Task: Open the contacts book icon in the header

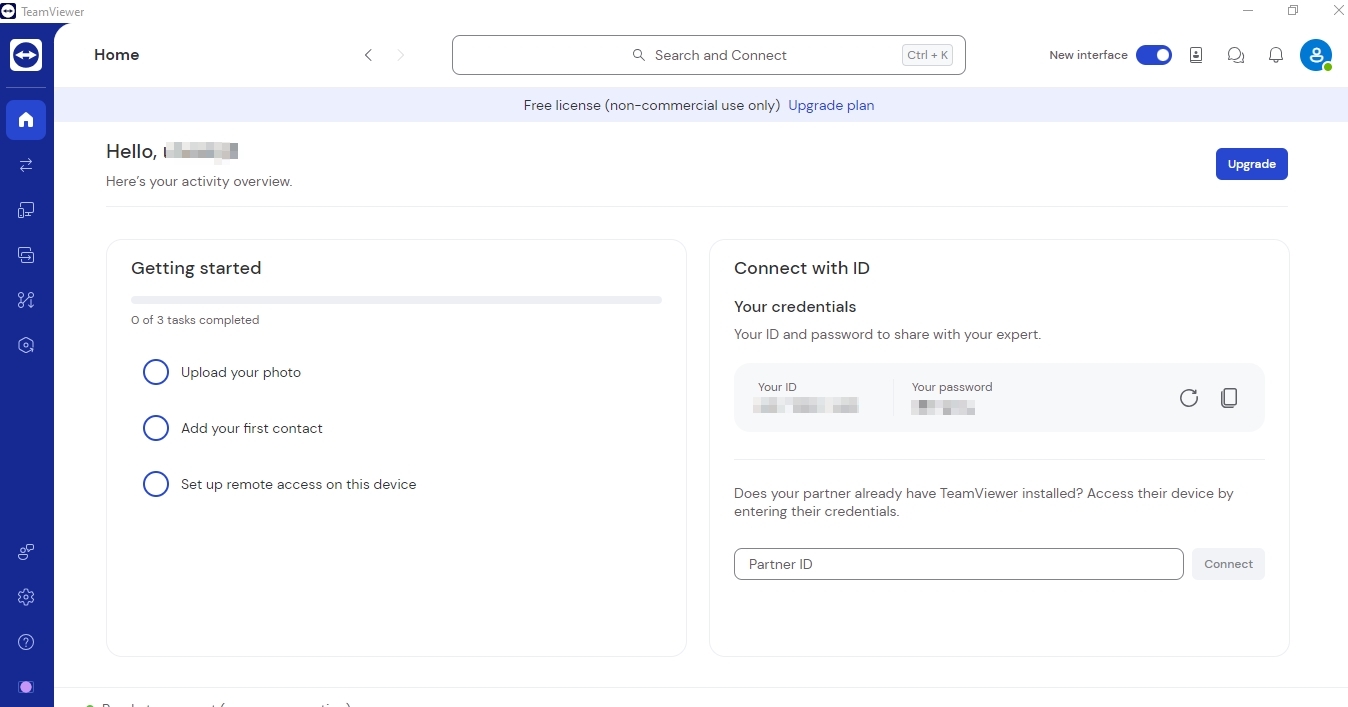Action: tap(1196, 55)
